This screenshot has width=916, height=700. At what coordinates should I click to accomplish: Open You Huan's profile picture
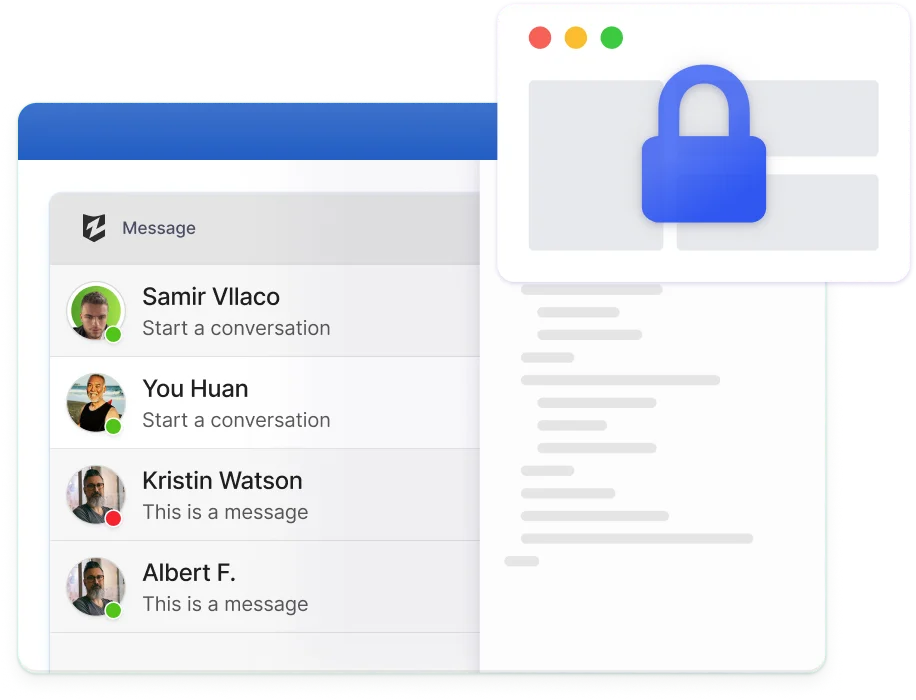tap(96, 403)
